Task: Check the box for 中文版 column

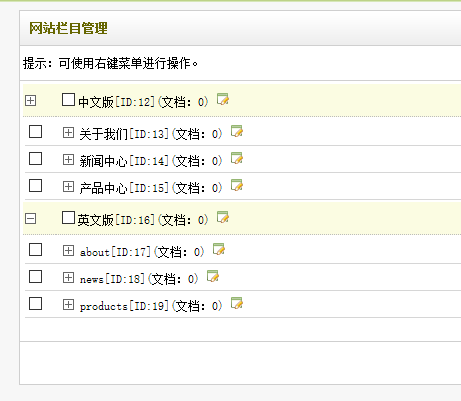Action: pos(68,100)
